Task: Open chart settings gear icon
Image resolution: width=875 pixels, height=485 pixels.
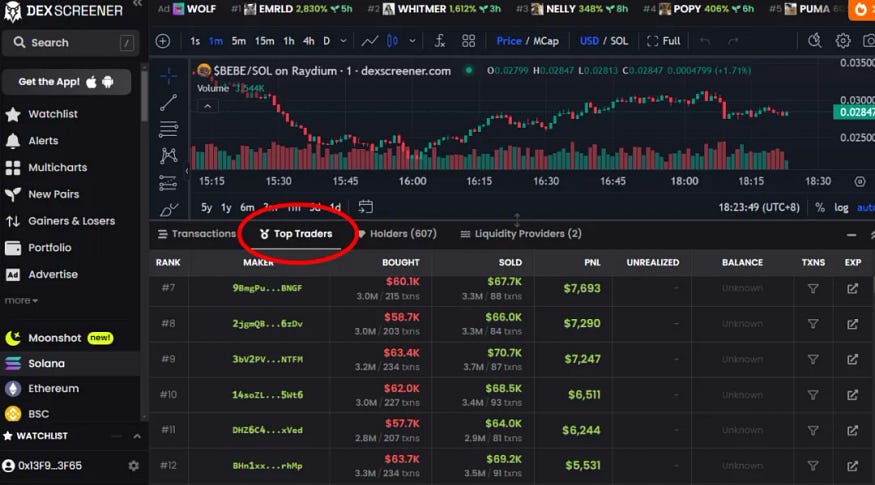Action: pos(843,41)
